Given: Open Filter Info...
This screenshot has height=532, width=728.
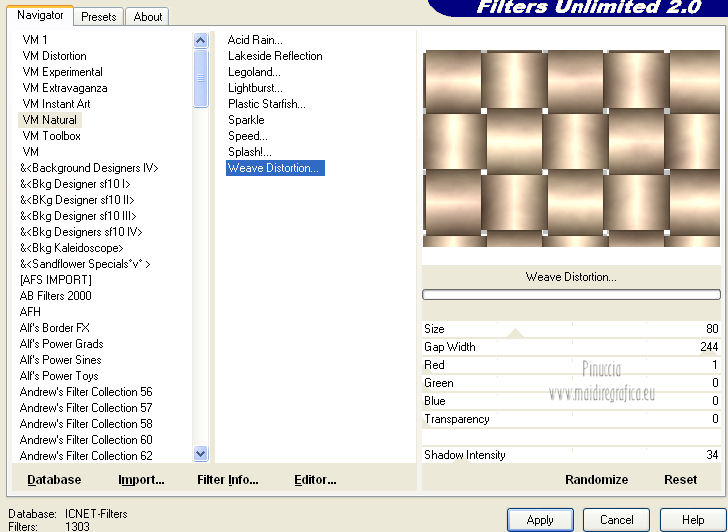Looking at the screenshot, I should tap(228, 480).
